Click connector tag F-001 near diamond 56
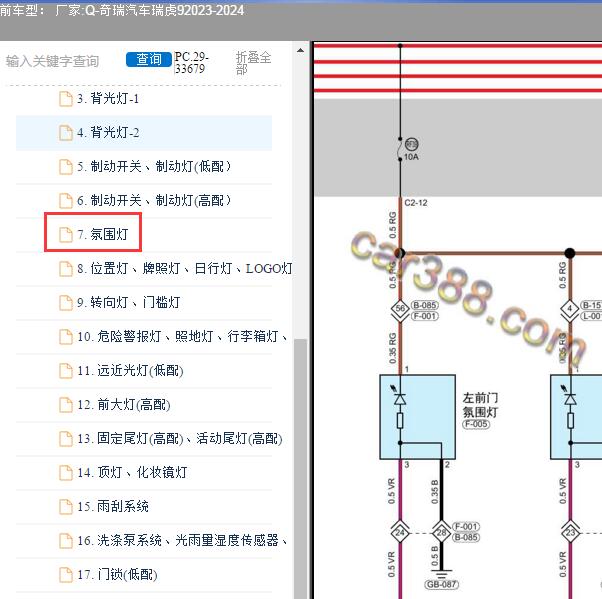Image resolution: width=602 pixels, height=599 pixels. coord(424,316)
